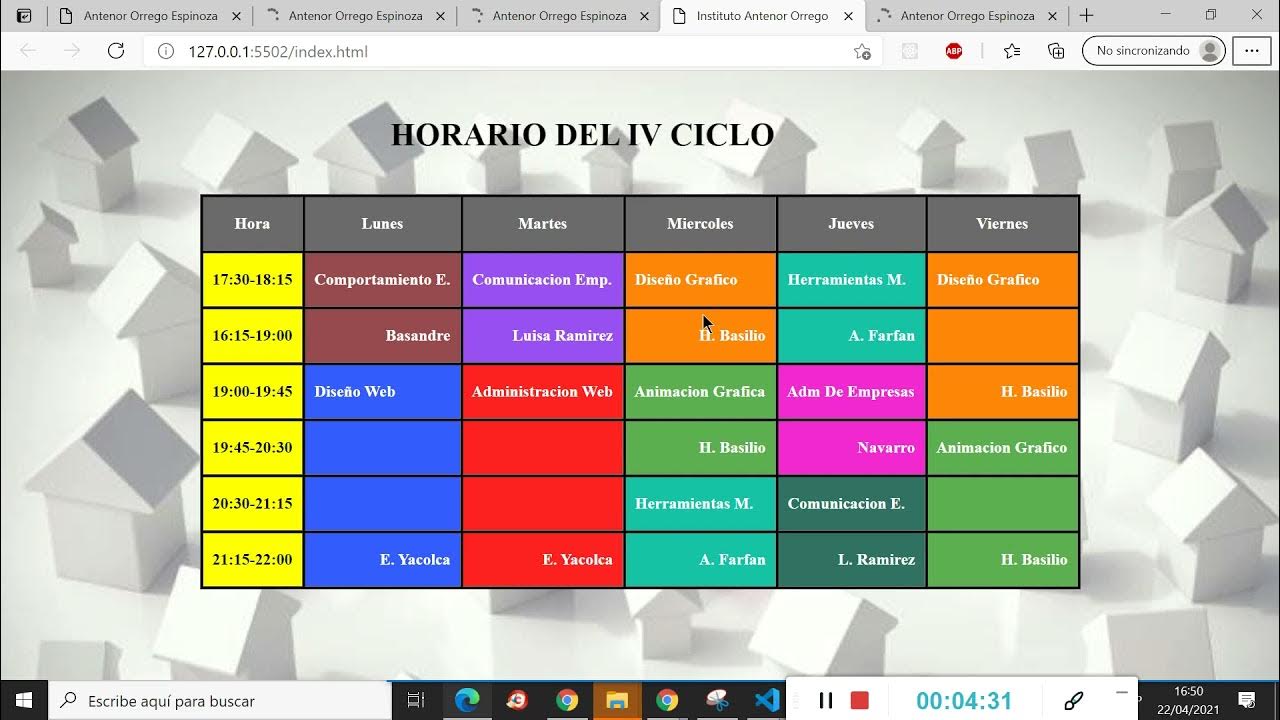Click the Miercoles column header
The image size is (1280, 720).
point(700,224)
